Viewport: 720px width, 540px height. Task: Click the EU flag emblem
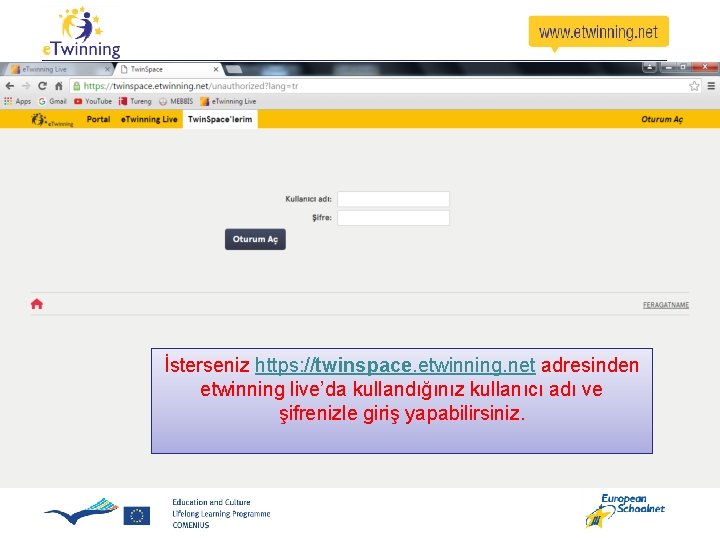pos(136,516)
